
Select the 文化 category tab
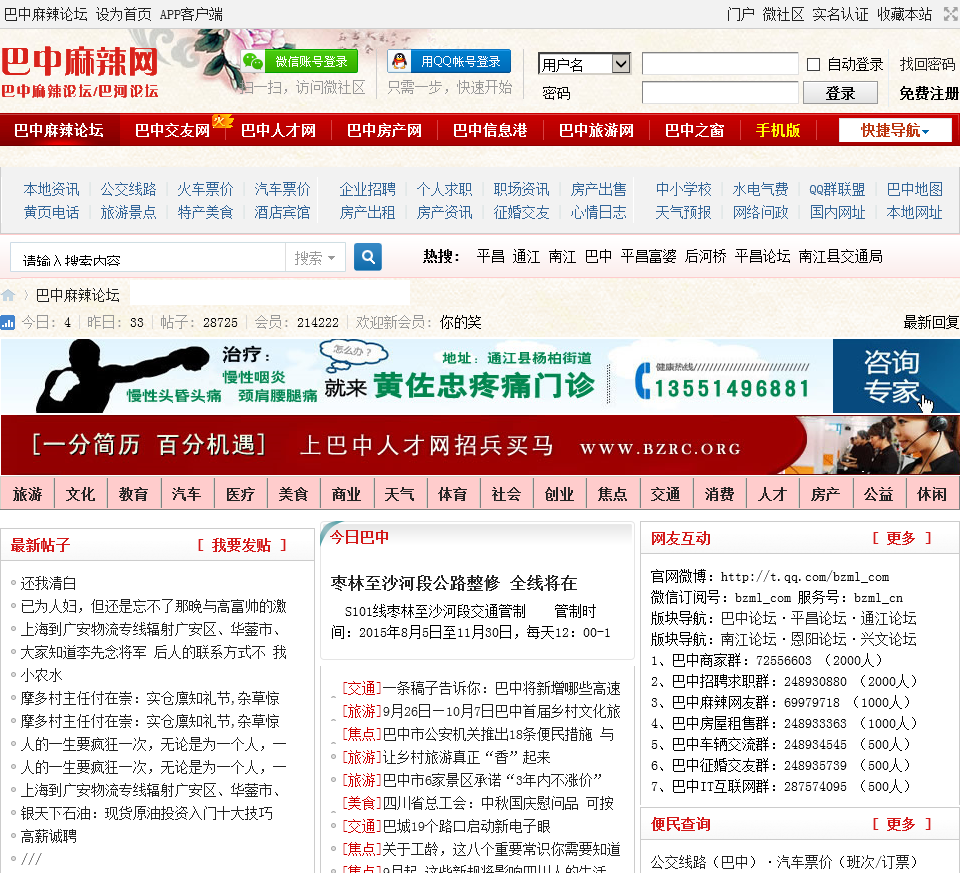pos(81,494)
